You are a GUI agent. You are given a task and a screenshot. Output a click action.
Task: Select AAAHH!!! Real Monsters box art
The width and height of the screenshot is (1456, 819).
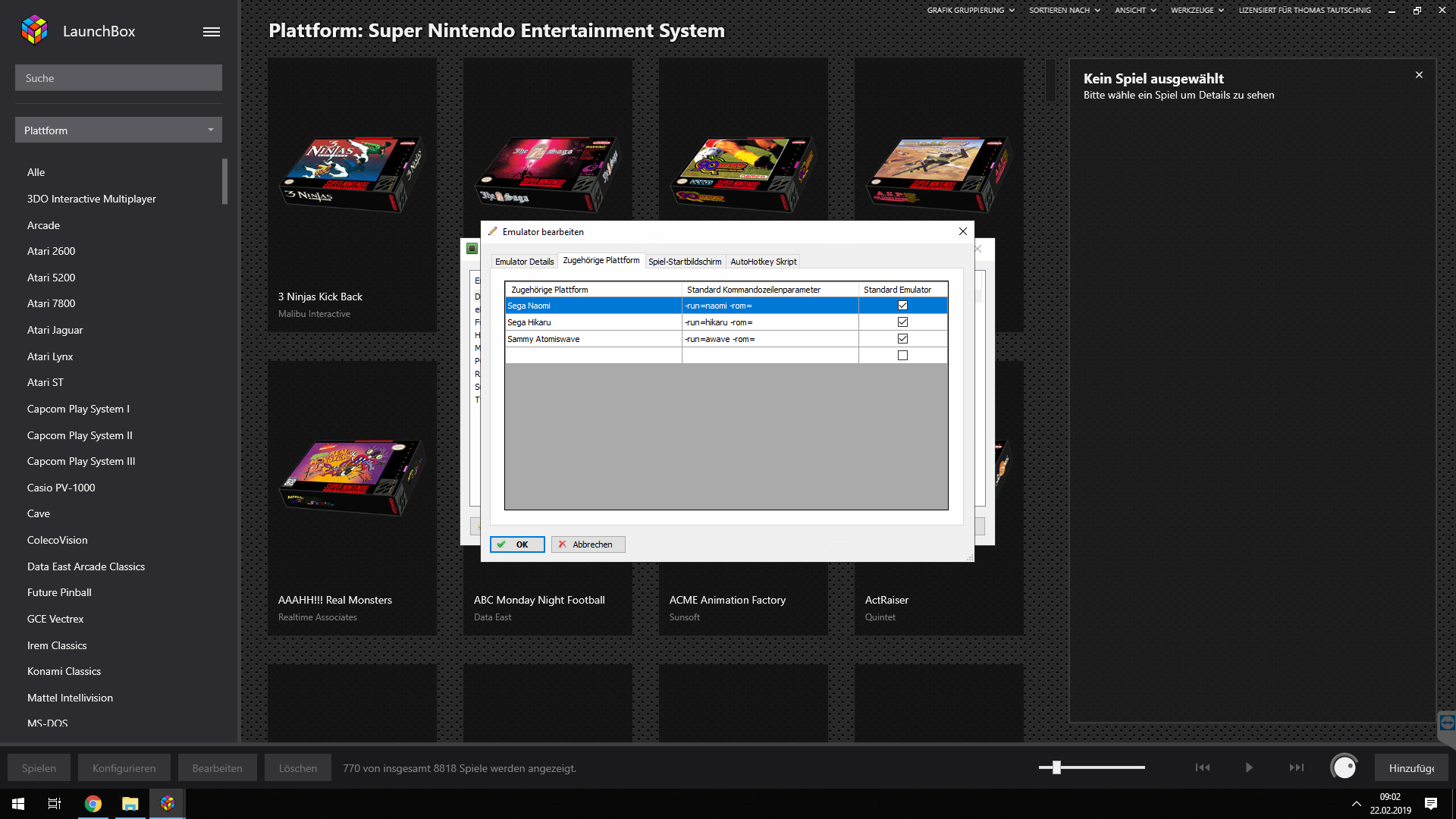[x=352, y=476]
